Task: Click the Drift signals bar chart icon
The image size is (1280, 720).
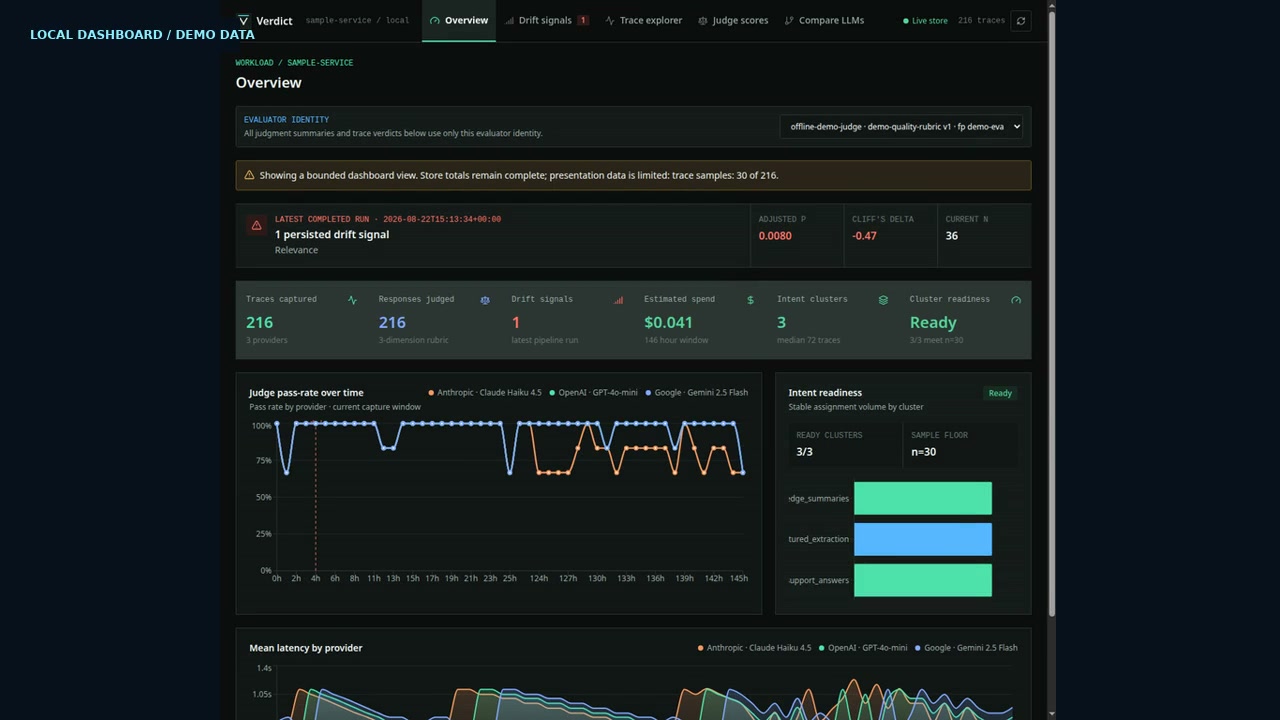Action: [618, 300]
